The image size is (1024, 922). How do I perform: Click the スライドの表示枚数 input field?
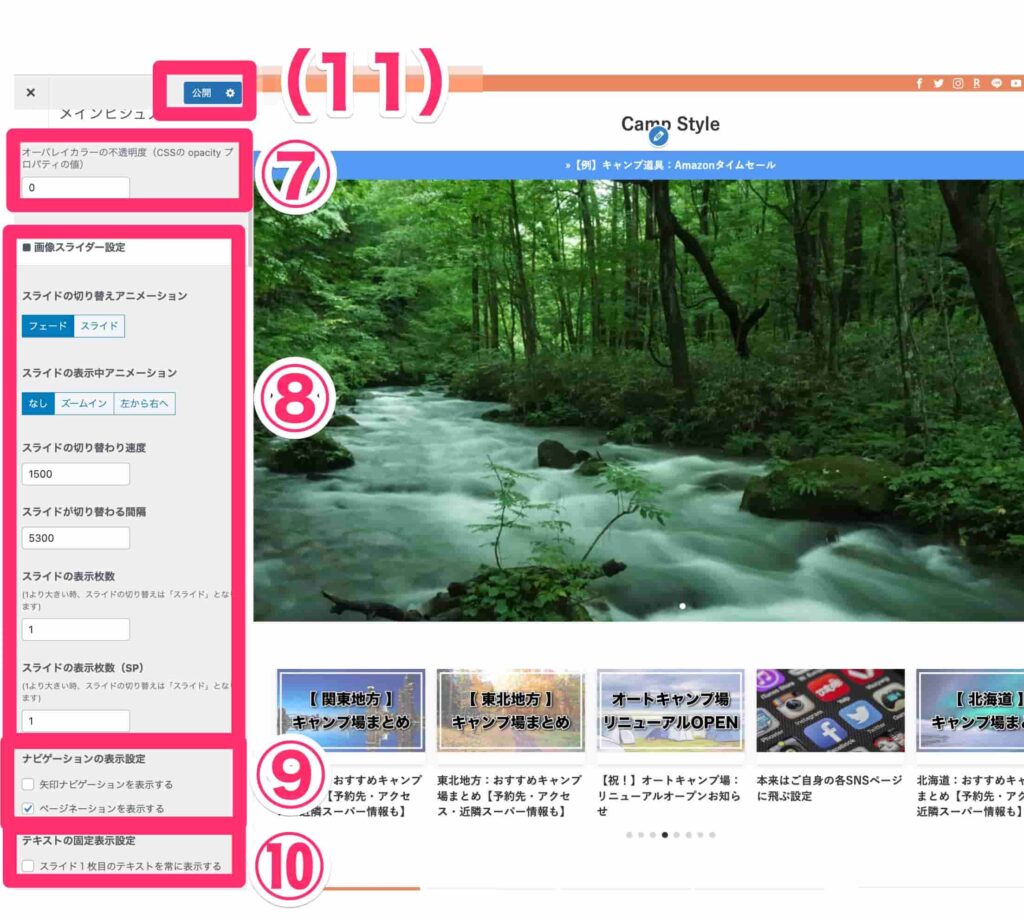click(76, 629)
